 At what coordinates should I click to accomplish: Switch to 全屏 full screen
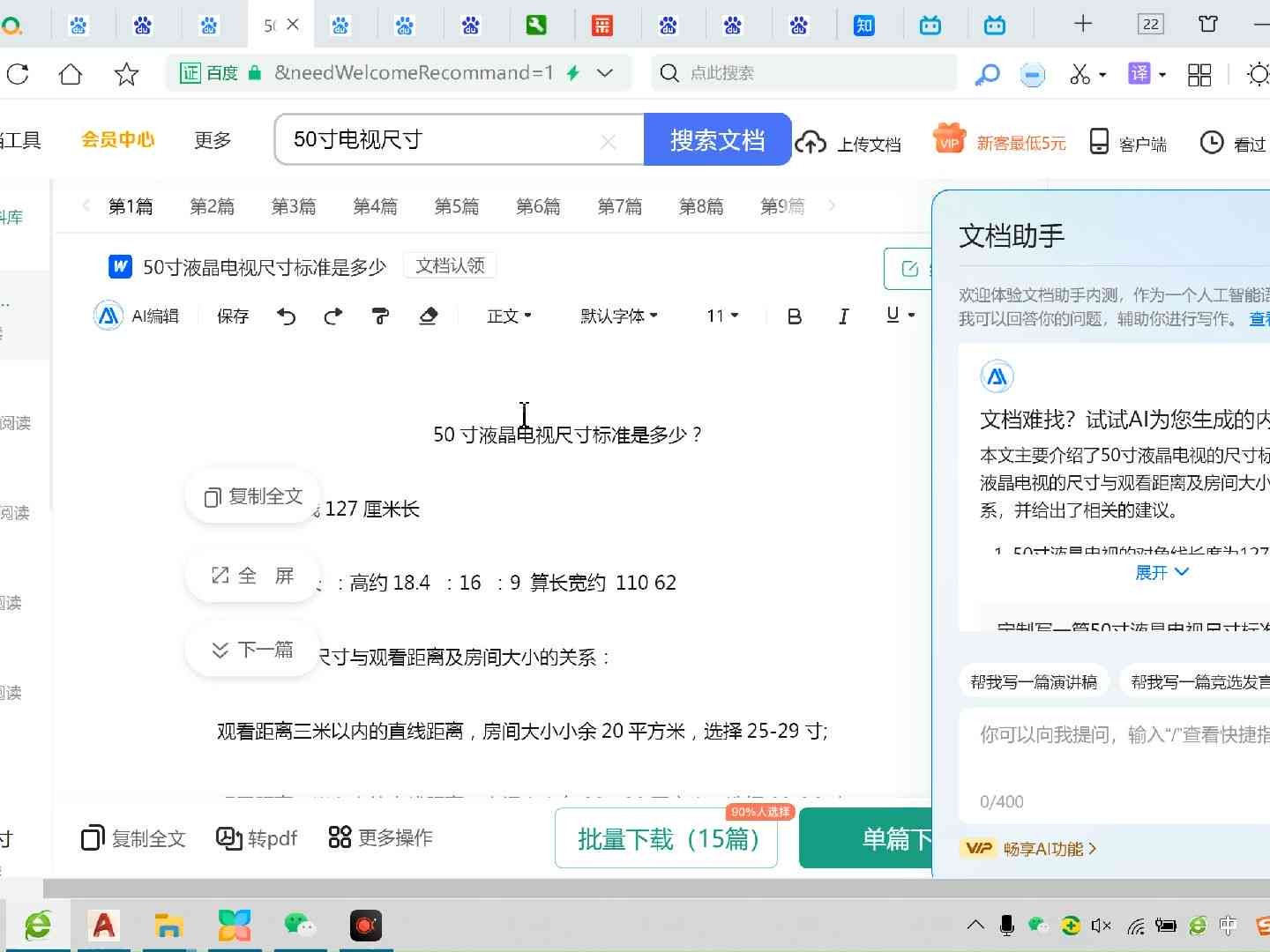click(x=253, y=576)
